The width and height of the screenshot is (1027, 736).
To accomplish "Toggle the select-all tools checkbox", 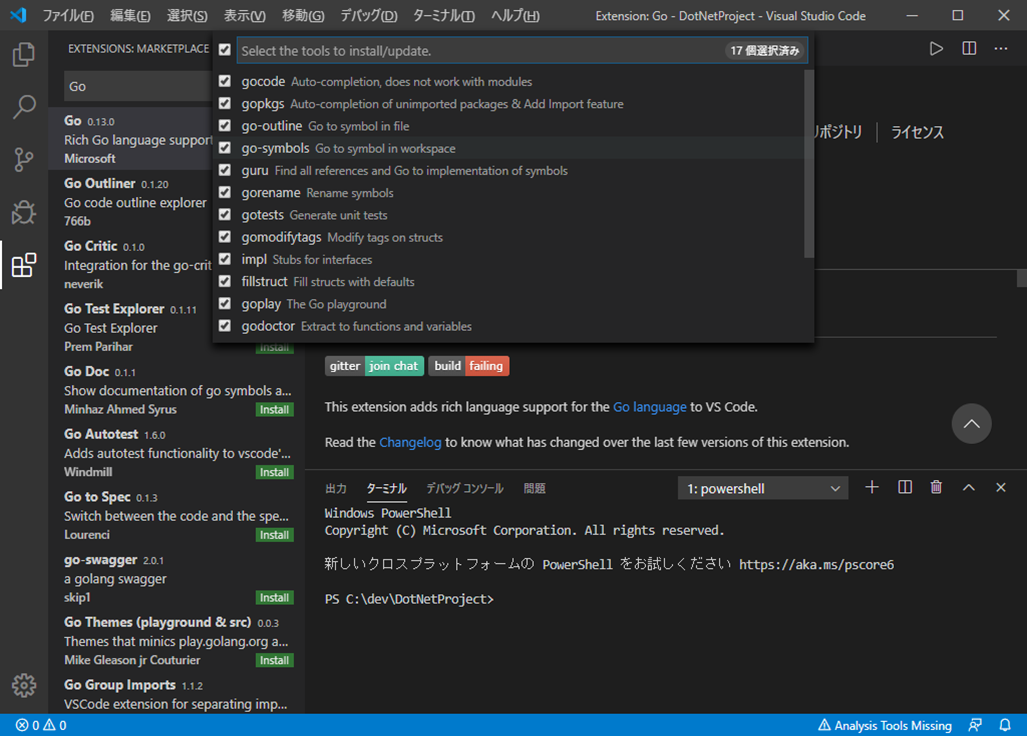I will (225, 50).
